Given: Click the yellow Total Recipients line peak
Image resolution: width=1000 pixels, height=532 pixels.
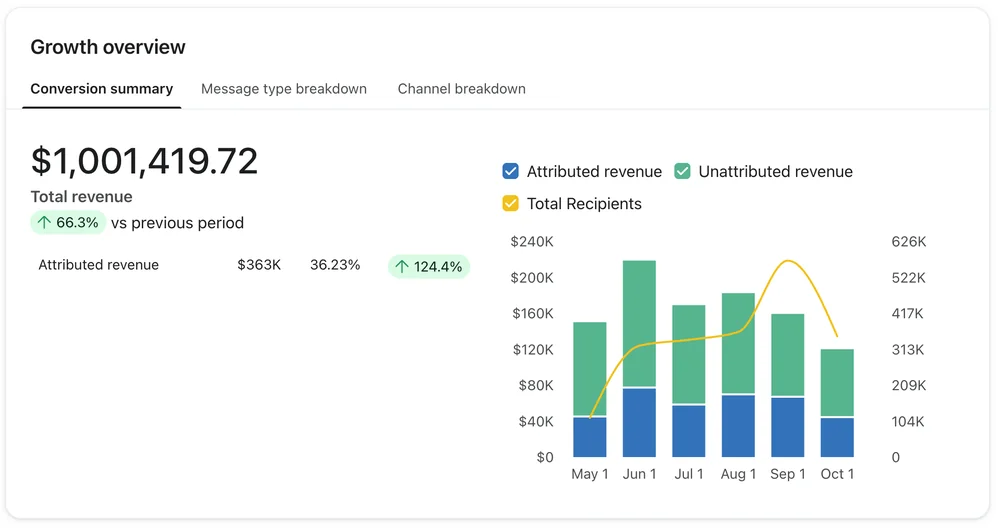Looking at the screenshot, I should coord(788,261).
